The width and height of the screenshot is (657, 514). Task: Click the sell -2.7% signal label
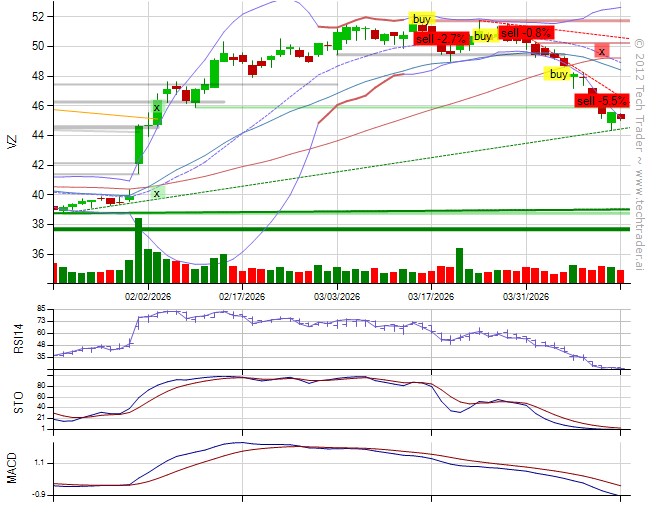(x=441, y=40)
